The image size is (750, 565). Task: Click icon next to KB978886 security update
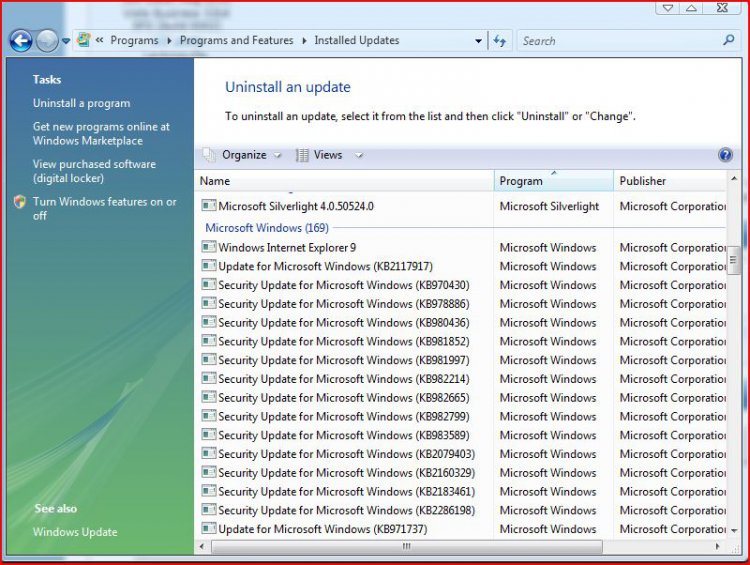click(209, 303)
